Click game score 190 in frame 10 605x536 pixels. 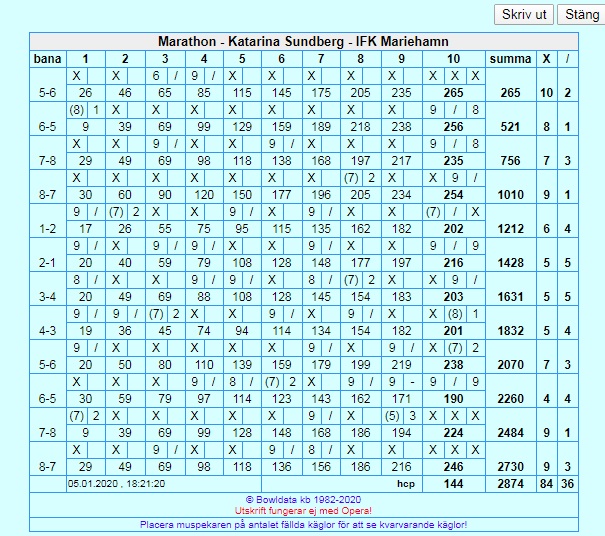[453, 398]
